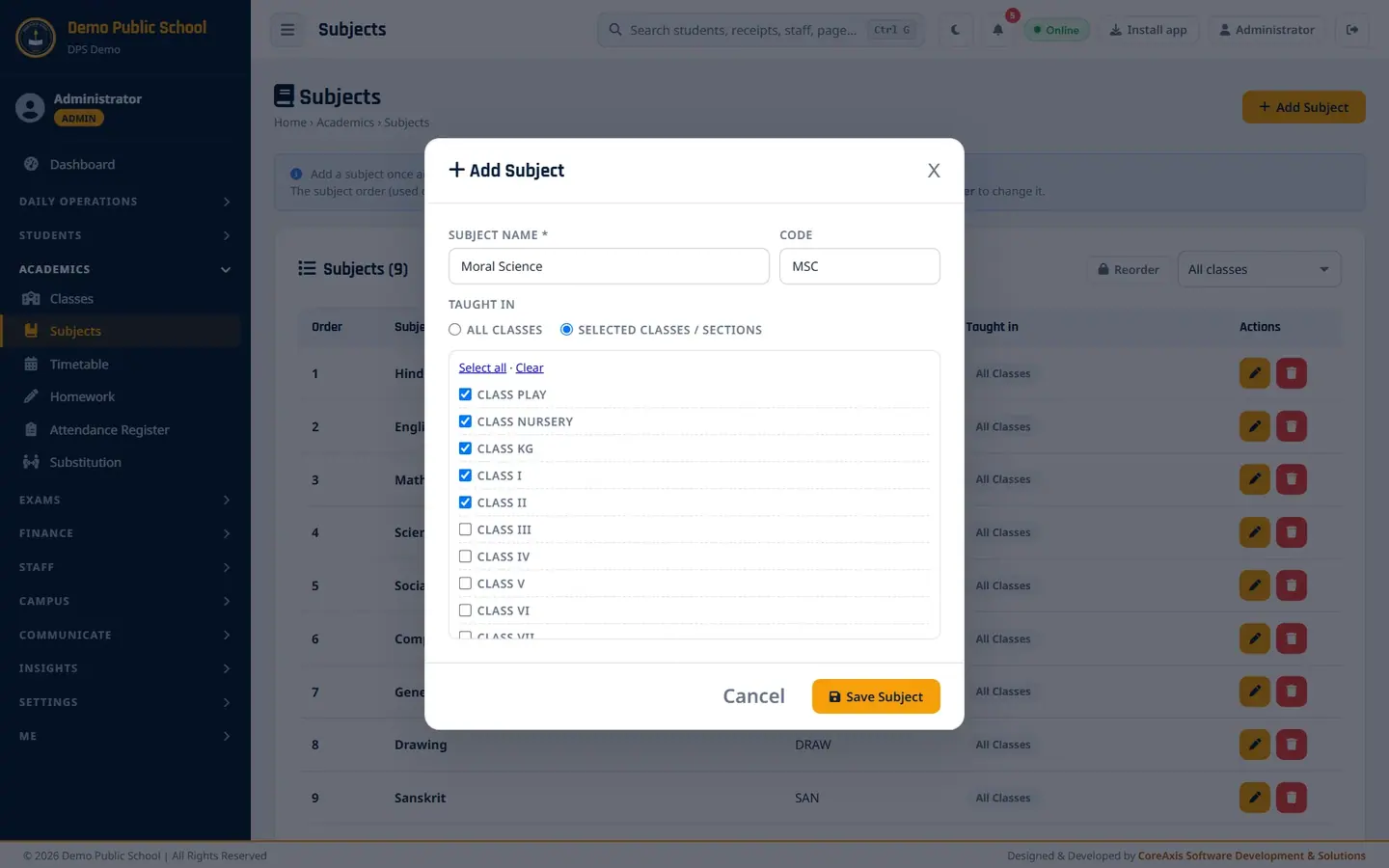The height and width of the screenshot is (868, 1389).
Task: Delete the subject in row 2
Action: [x=1292, y=426]
